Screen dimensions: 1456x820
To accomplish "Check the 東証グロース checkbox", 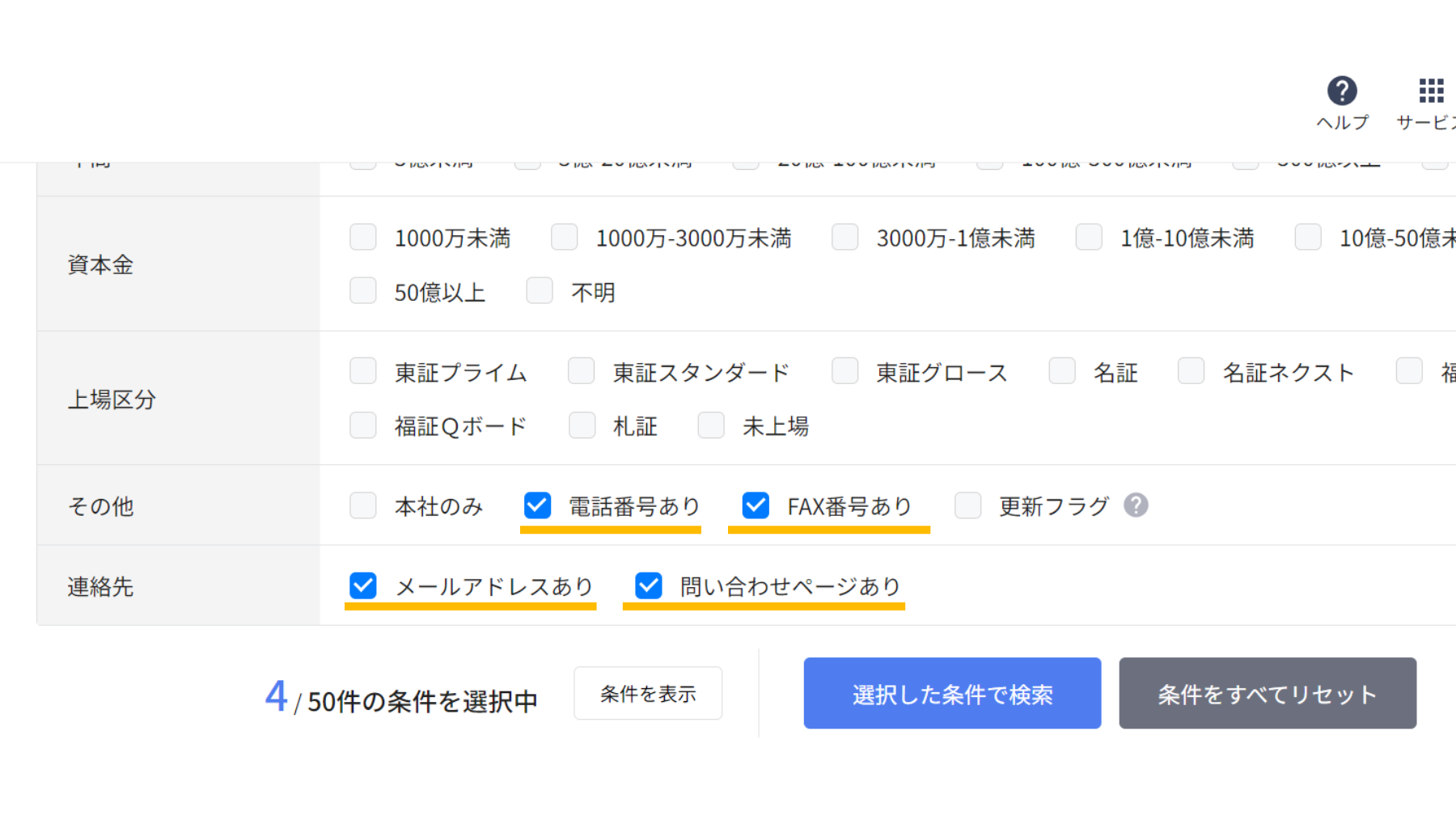I will [845, 372].
